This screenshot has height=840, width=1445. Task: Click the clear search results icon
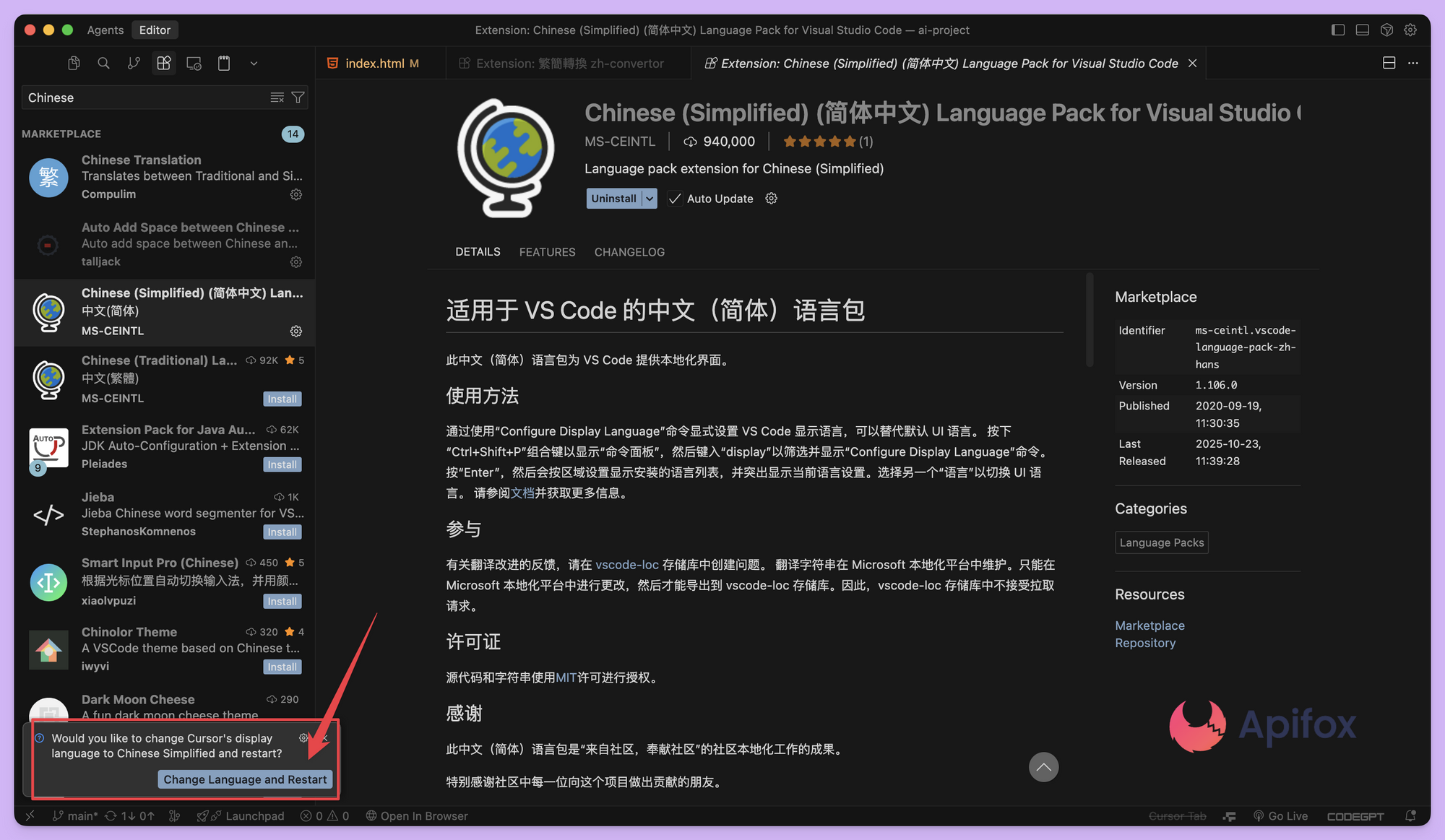pyautogui.click(x=277, y=98)
